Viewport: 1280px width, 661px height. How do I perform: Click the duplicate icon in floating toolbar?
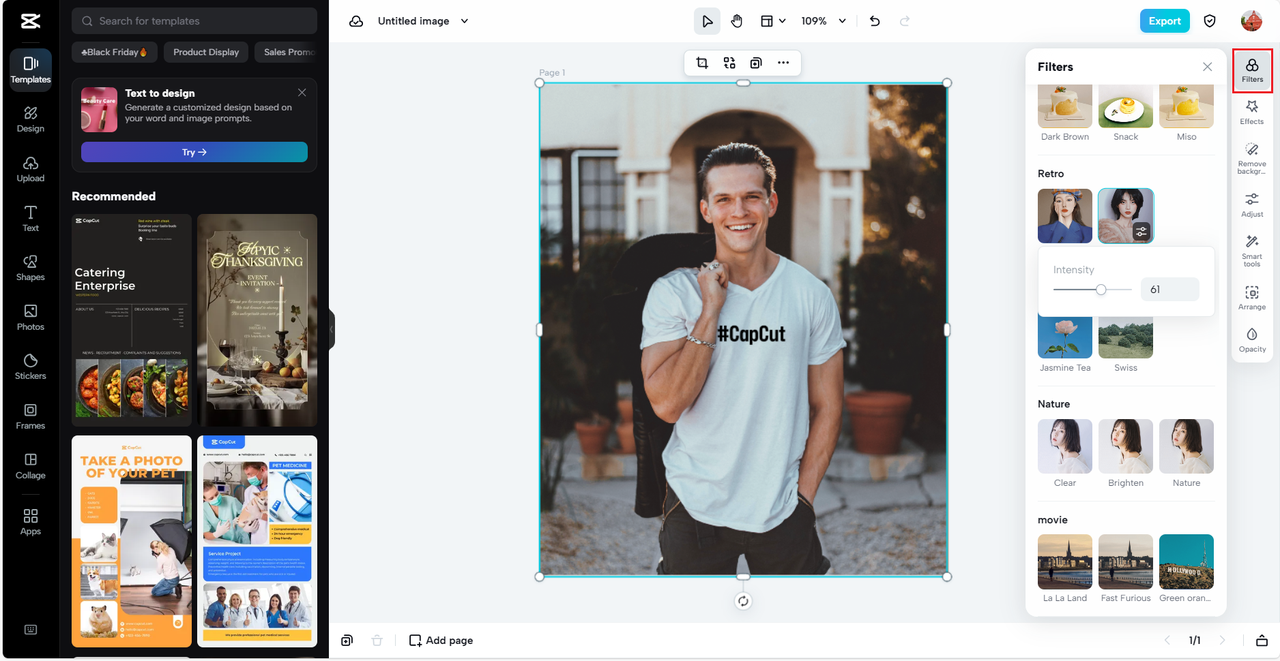coord(756,63)
